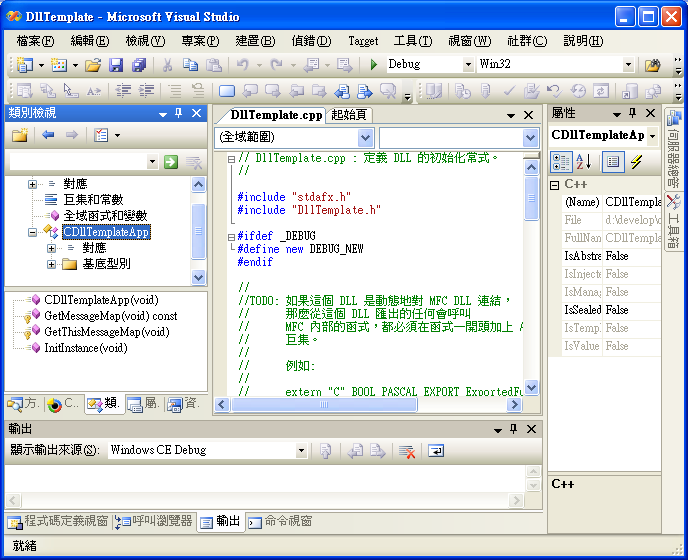Select 巨集和常數 tree item
Viewport: 688px width, 560px height.
coord(93,200)
